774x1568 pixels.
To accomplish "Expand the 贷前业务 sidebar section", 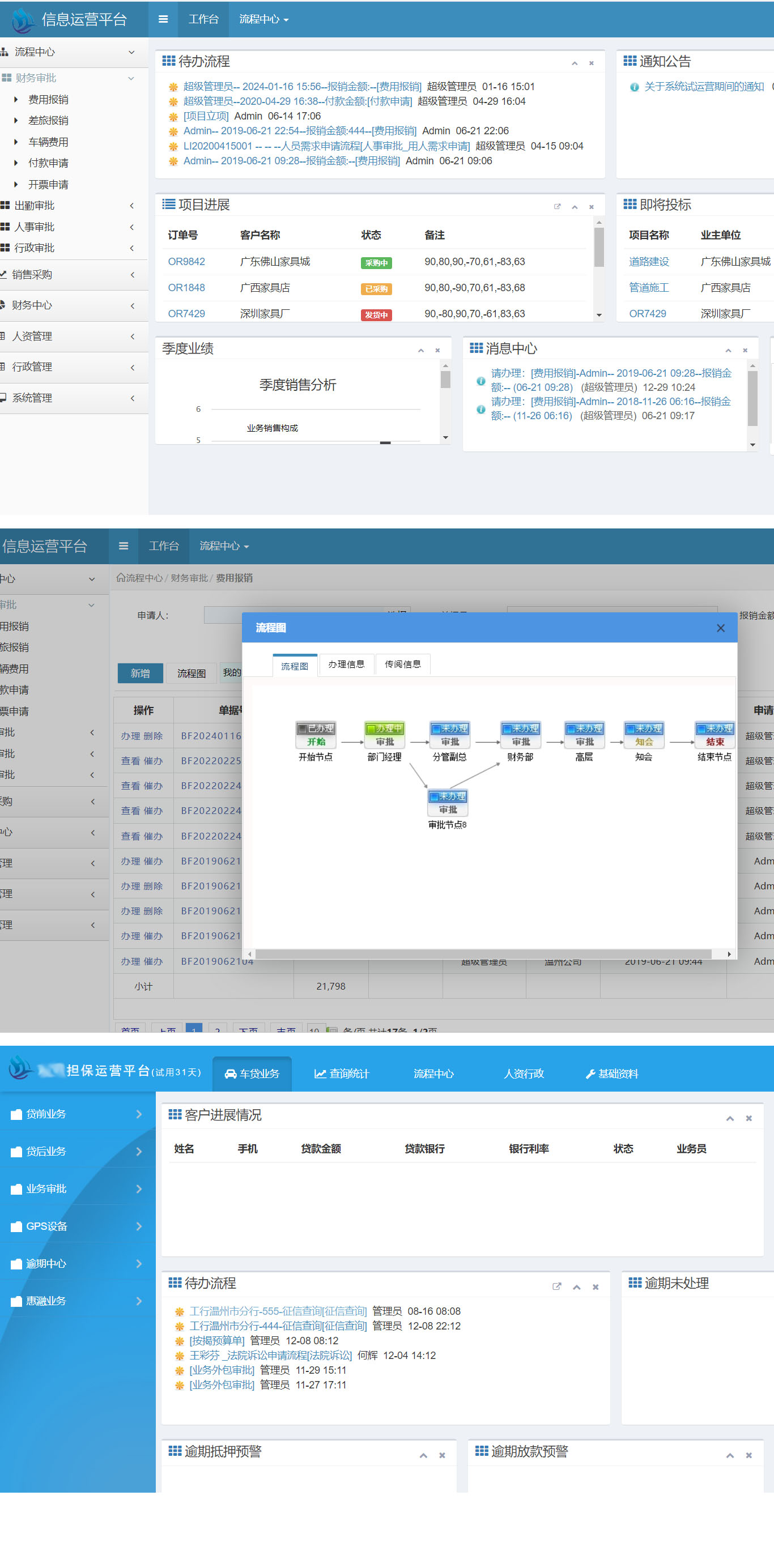I will click(x=77, y=1113).
